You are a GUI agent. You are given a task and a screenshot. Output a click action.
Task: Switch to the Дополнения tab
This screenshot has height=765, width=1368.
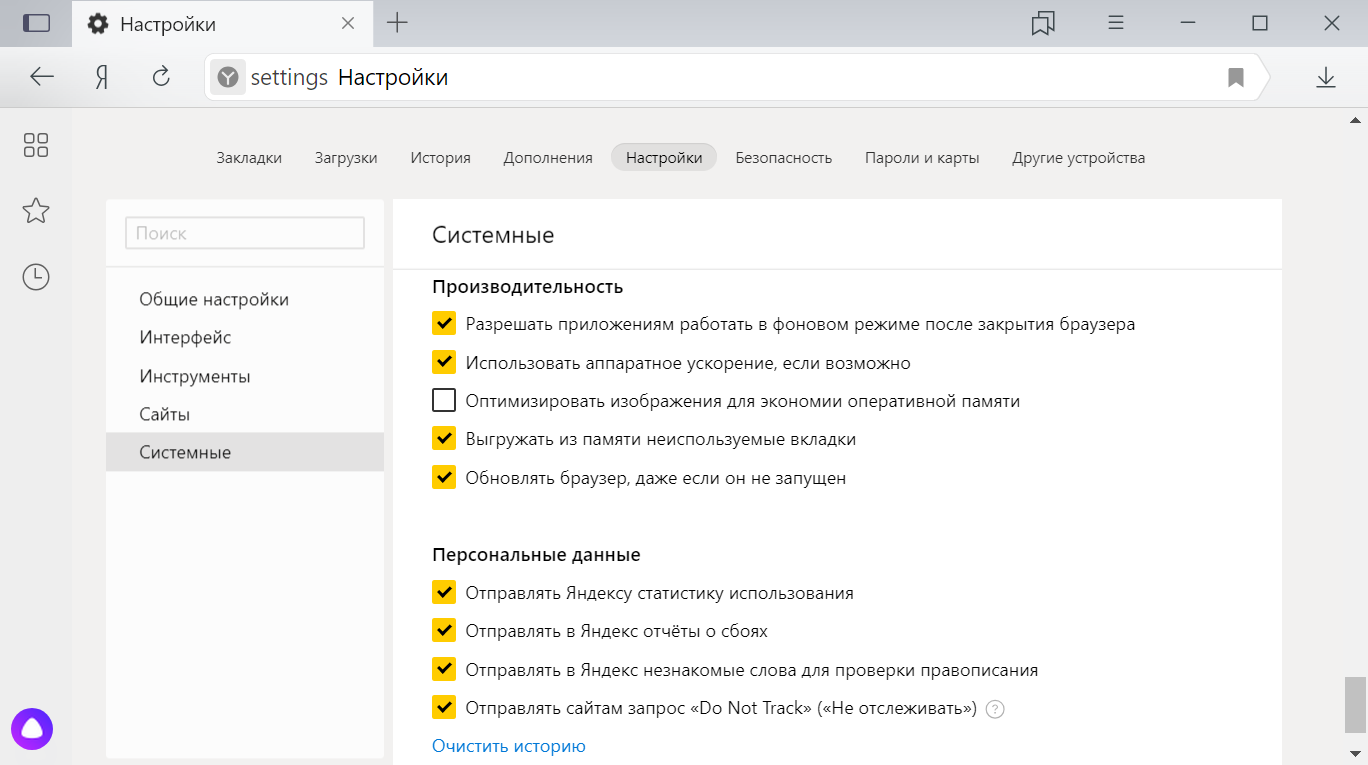(x=548, y=157)
